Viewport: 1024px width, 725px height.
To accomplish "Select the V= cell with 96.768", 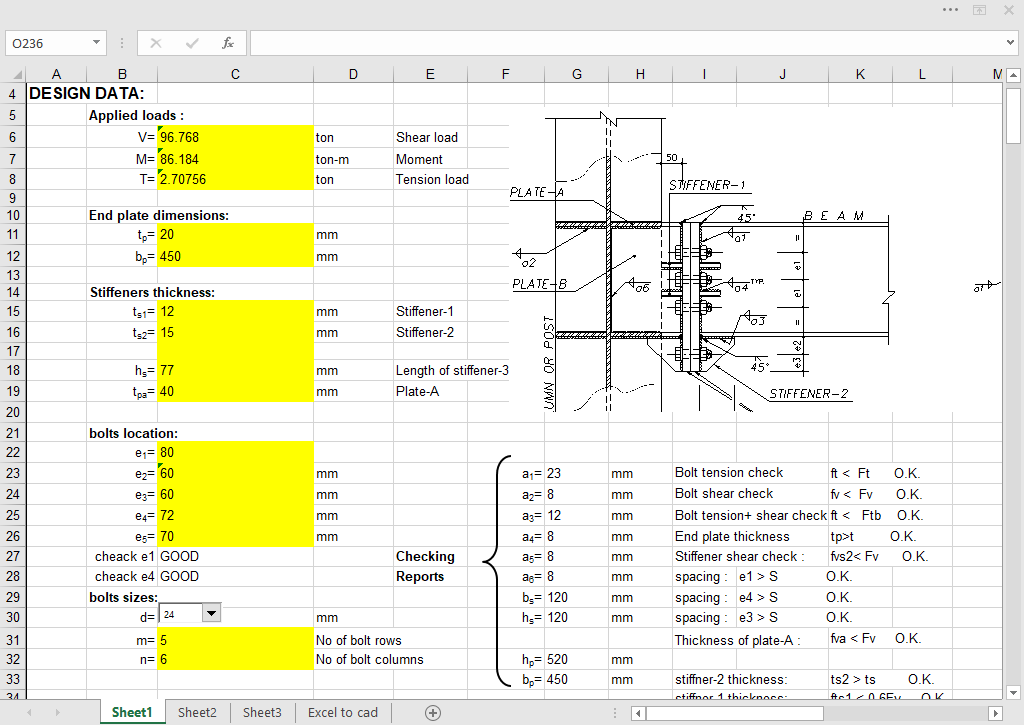I will pos(235,137).
